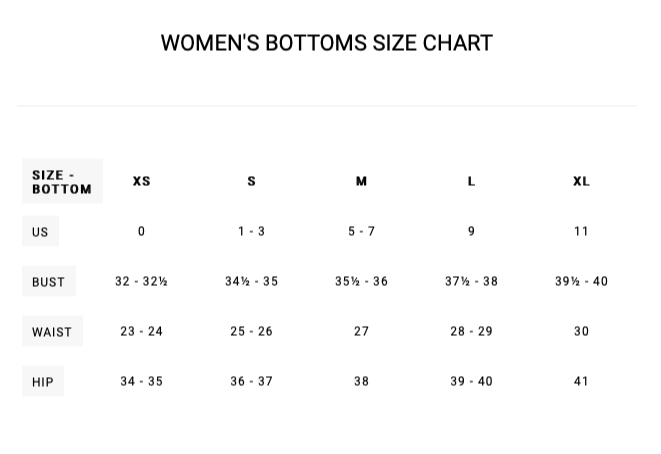661x454 pixels.
Task: Click waist measurement 25 - 26
Action: pos(251,331)
